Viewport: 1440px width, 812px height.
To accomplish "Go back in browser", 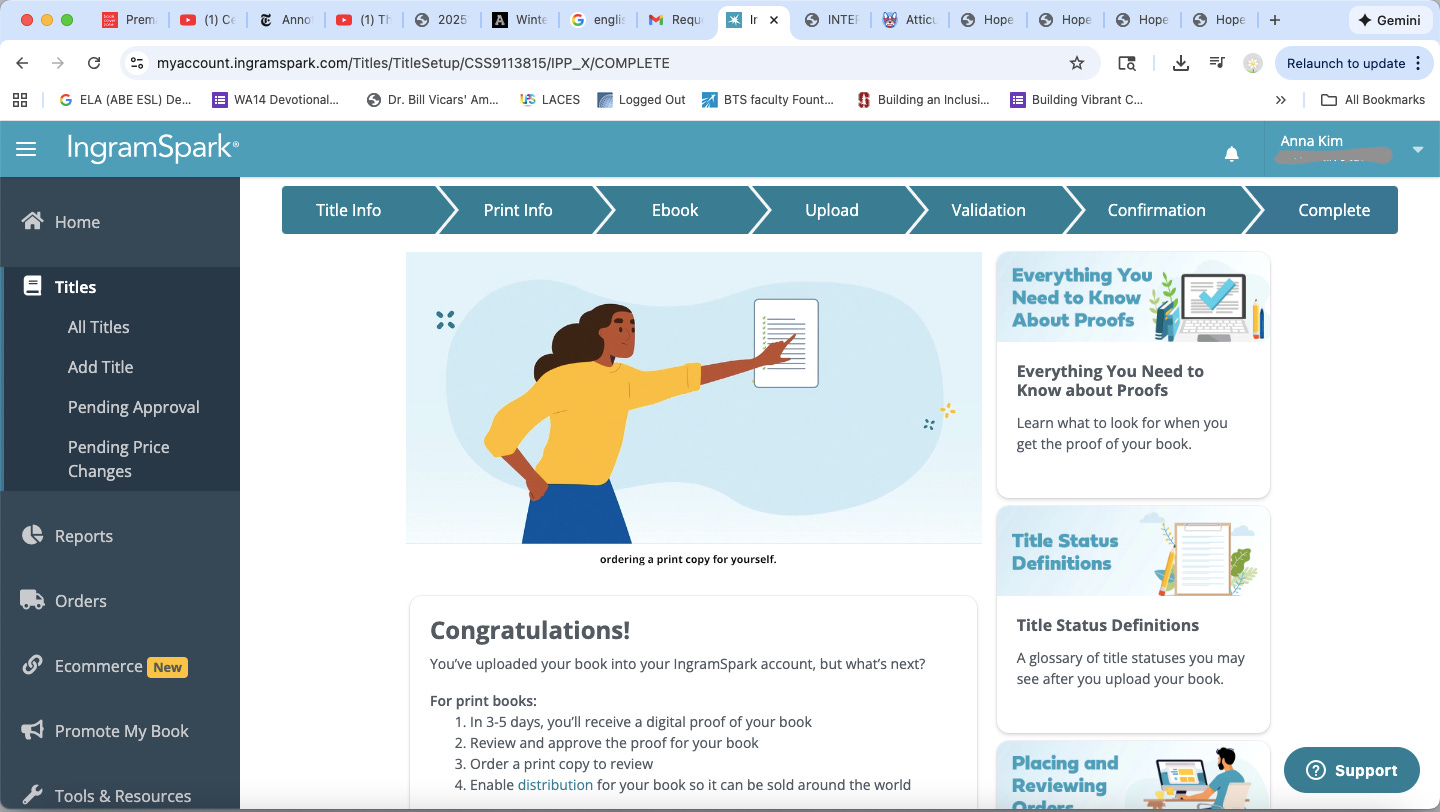I will [22, 63].
